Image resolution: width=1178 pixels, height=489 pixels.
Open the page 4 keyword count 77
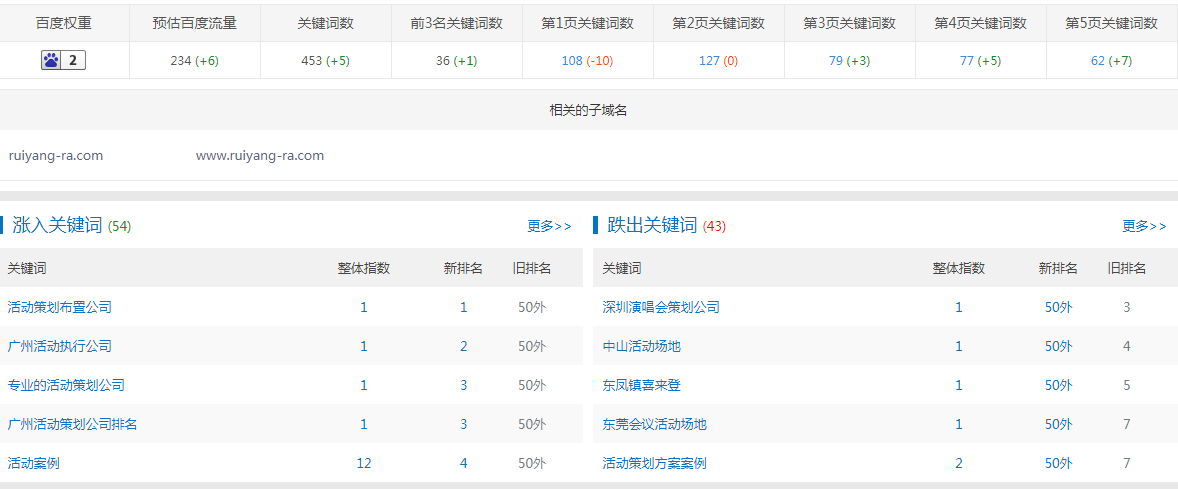tap(966, 61)
